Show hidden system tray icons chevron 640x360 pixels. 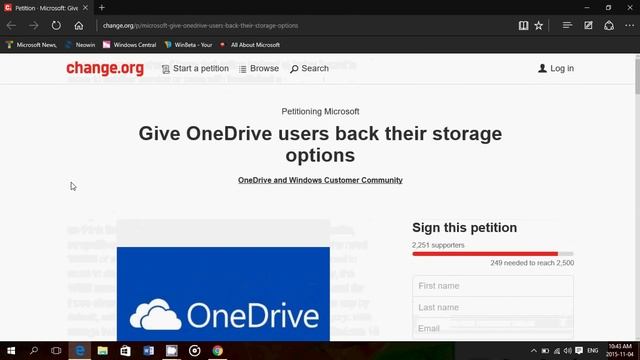[x=533, y=351]
